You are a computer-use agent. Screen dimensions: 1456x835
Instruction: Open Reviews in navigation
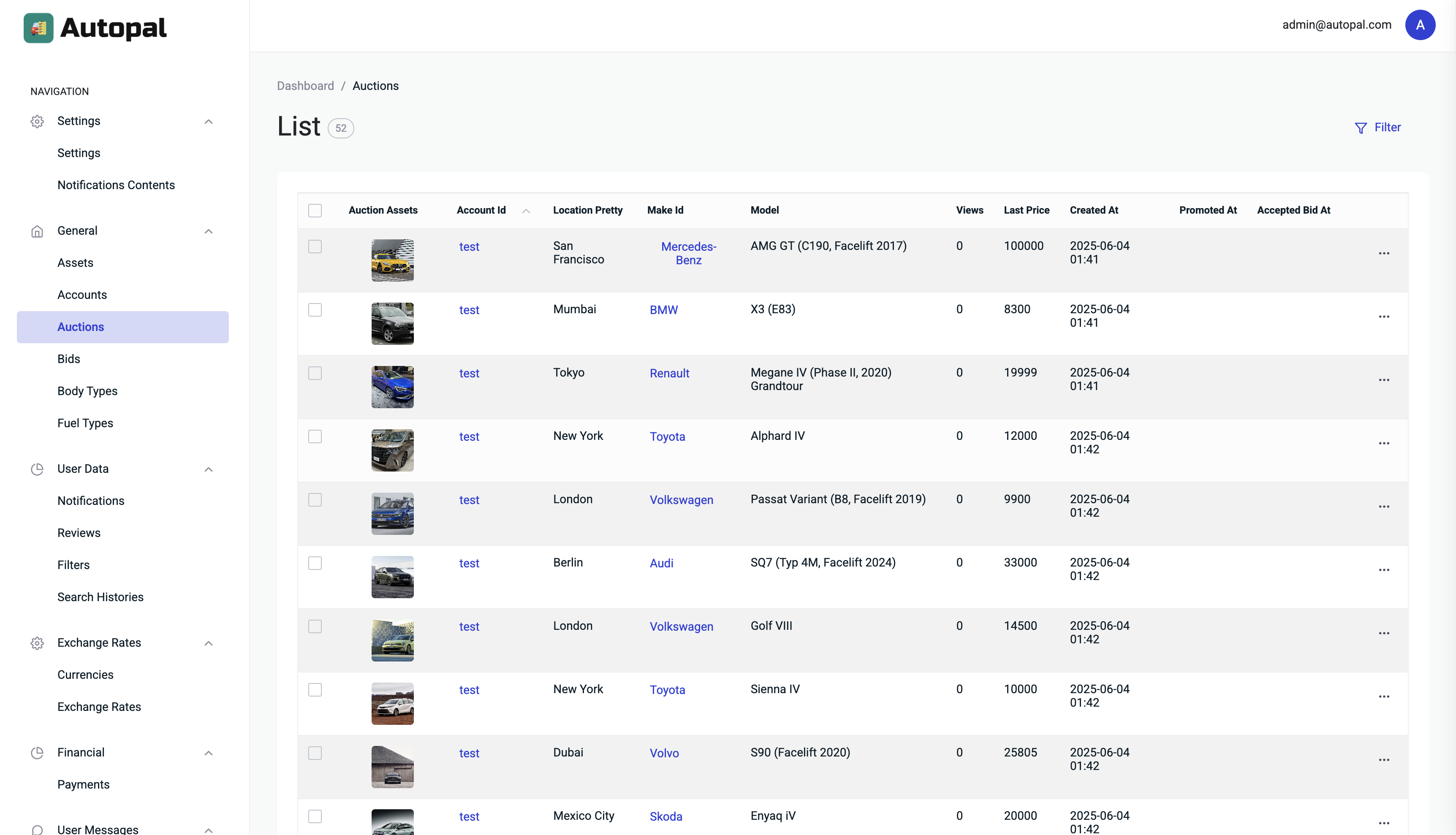point(79,533)
